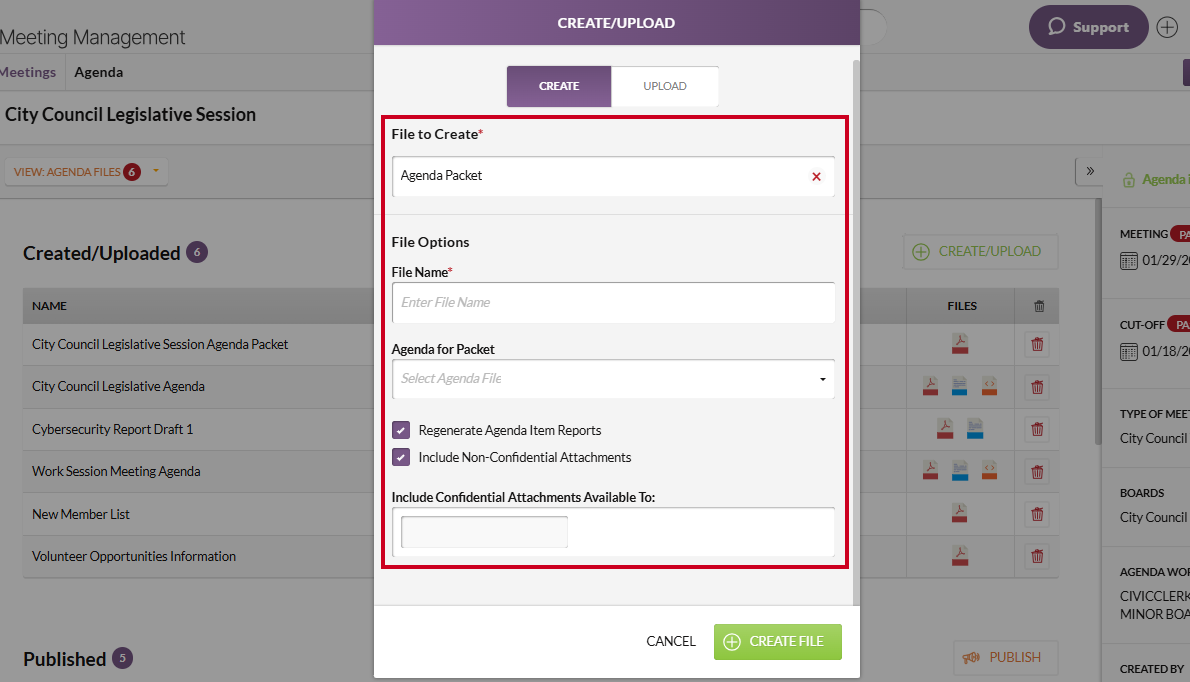This screenshot has width=1190, height=682.
Task: Click the FILES column header
Action: [962, 306]
